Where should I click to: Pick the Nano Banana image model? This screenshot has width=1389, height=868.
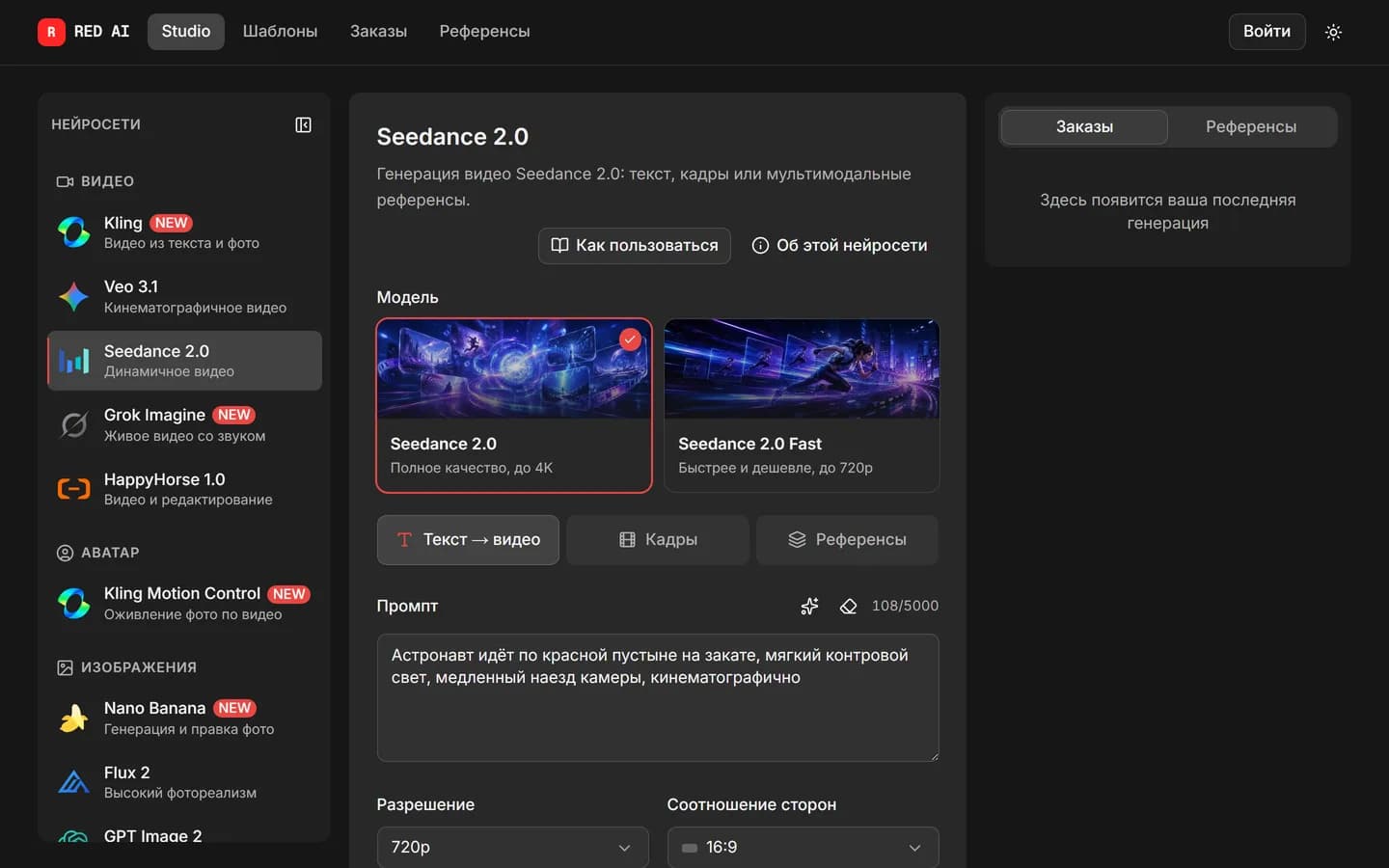[184, 718]
